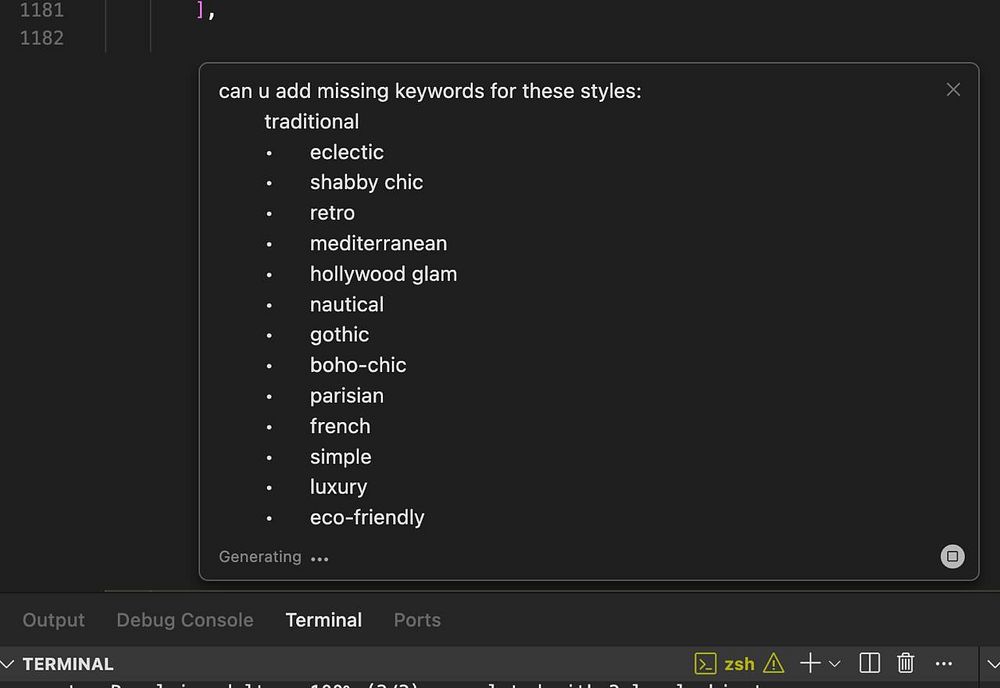Click line number 1181 in the gutter
Viewport: 1000px width, 688px height.
(x=42, y=10)
